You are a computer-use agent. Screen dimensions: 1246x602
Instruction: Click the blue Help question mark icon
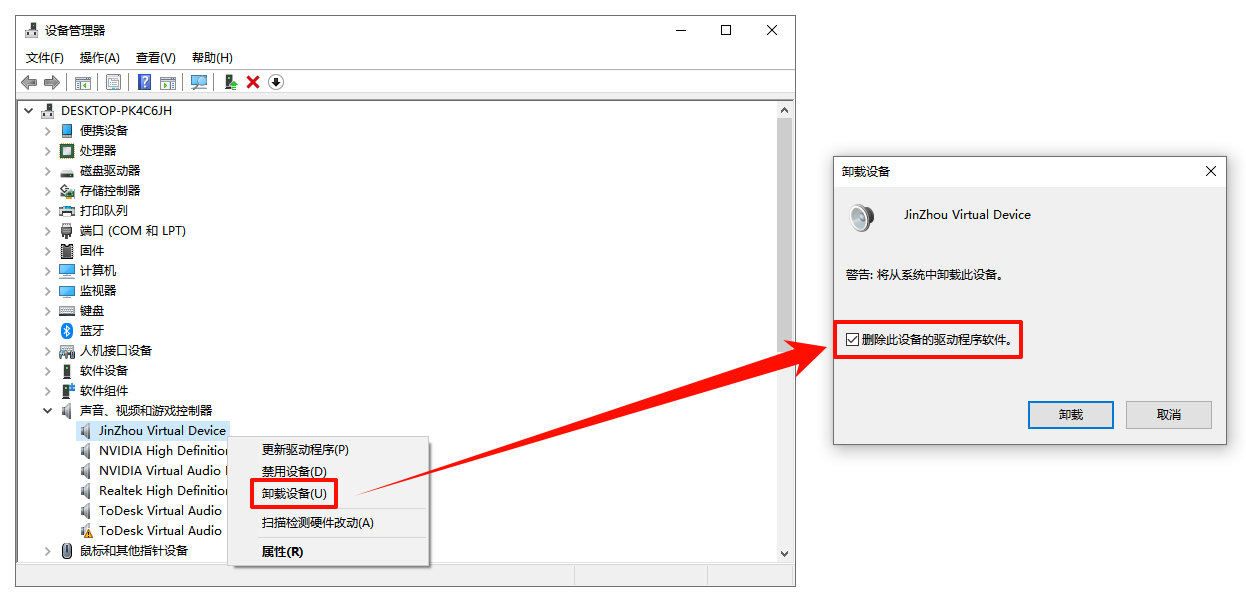point(145,82)
